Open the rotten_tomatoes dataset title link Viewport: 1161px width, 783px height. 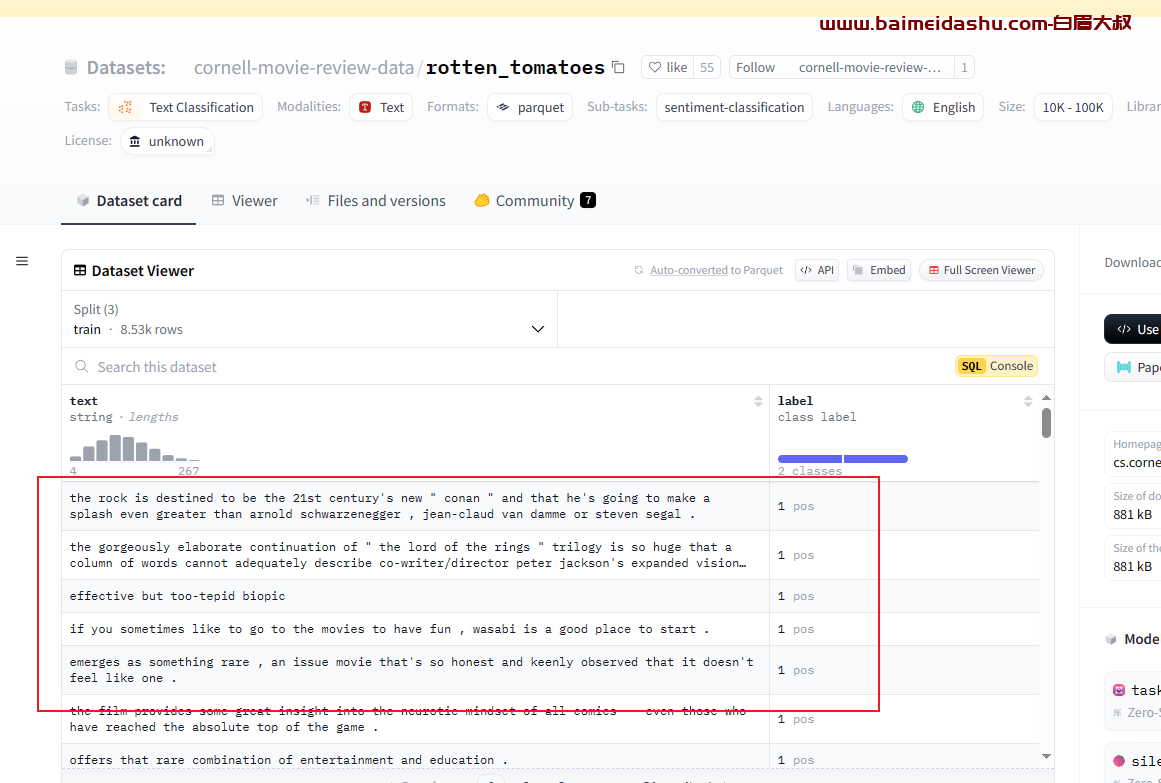tap(515, 67)
